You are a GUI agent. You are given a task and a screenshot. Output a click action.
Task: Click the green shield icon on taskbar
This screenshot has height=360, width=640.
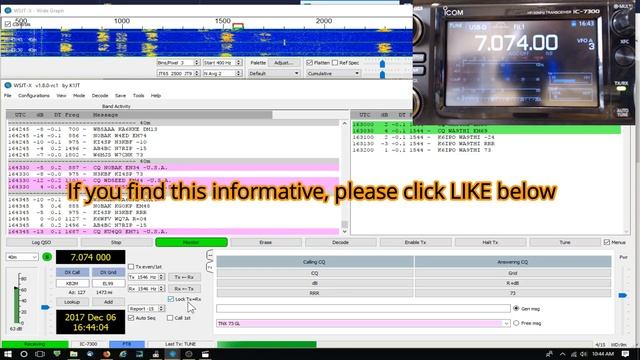point(57,354)
